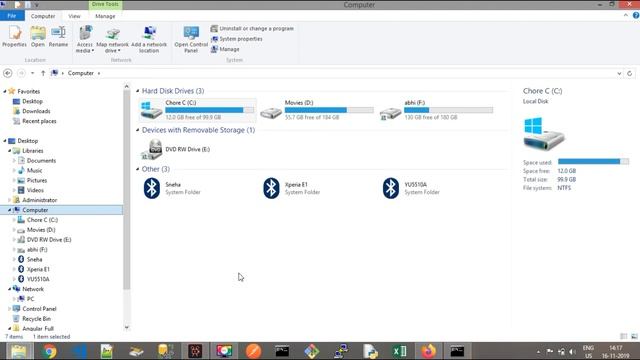Open the recent locations dropdown
The image size is (640, 360).
(32, 73)
